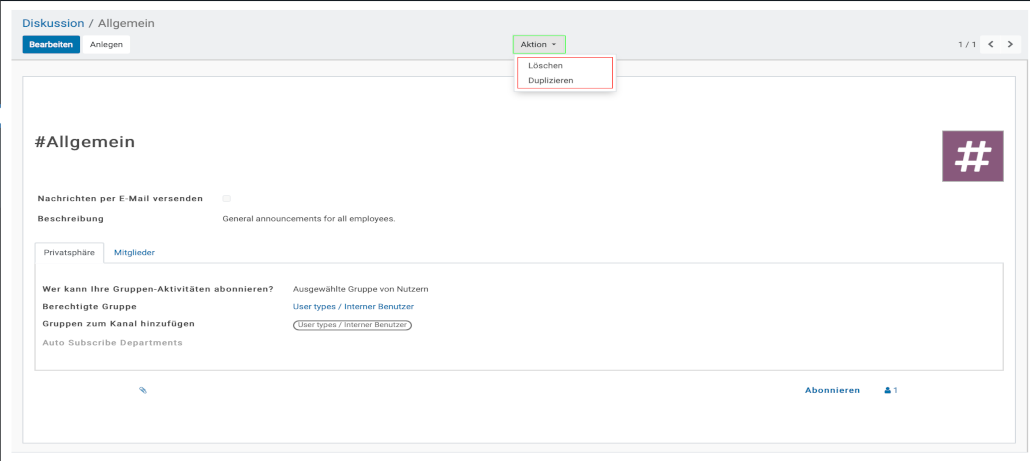Switch to the Mitglieder tab
This screenshot has width=1030, height=461.
(134, 253)
